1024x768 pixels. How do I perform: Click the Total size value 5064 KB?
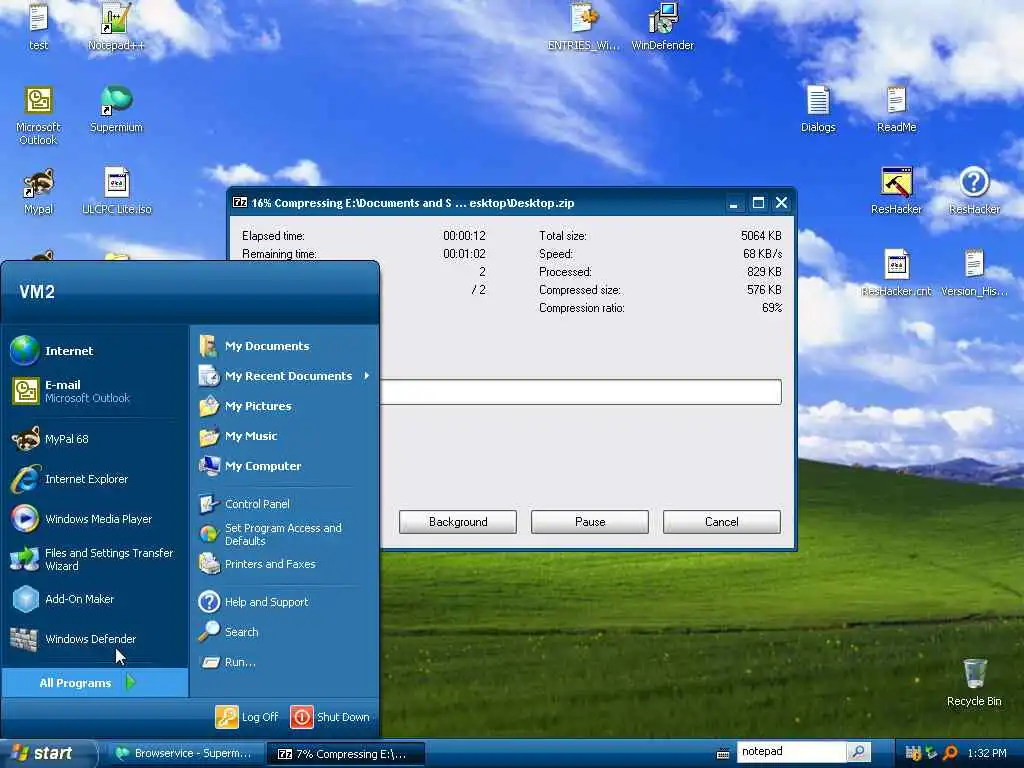(761, 235)
